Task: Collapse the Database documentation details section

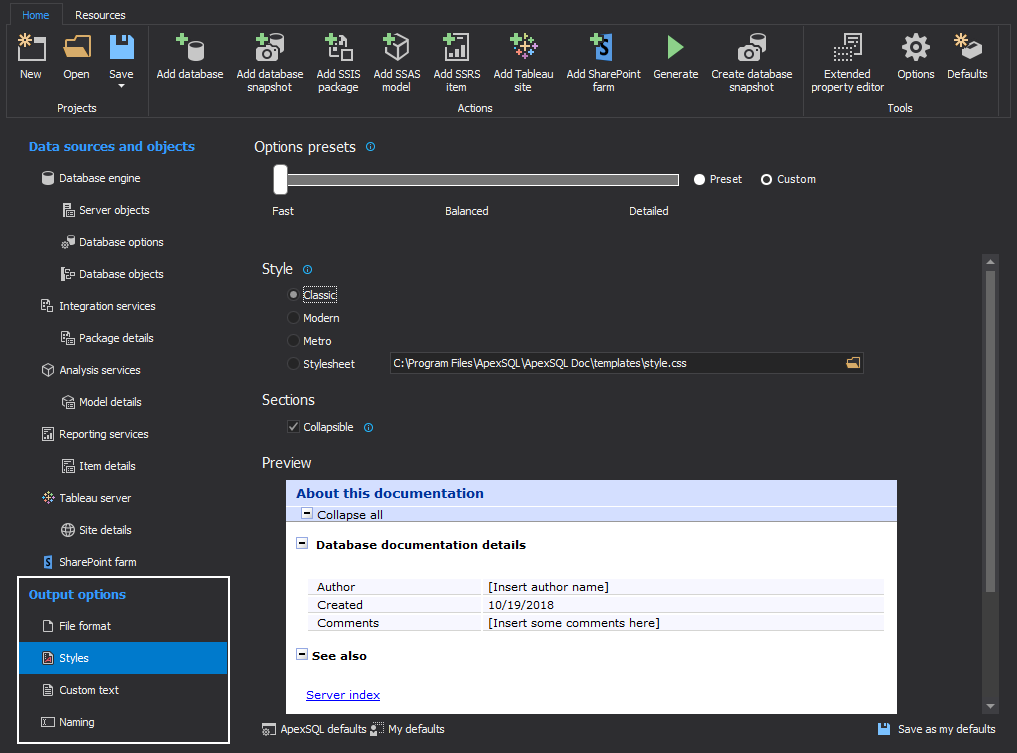Action: pyautogui.click(x=302, y=545)
